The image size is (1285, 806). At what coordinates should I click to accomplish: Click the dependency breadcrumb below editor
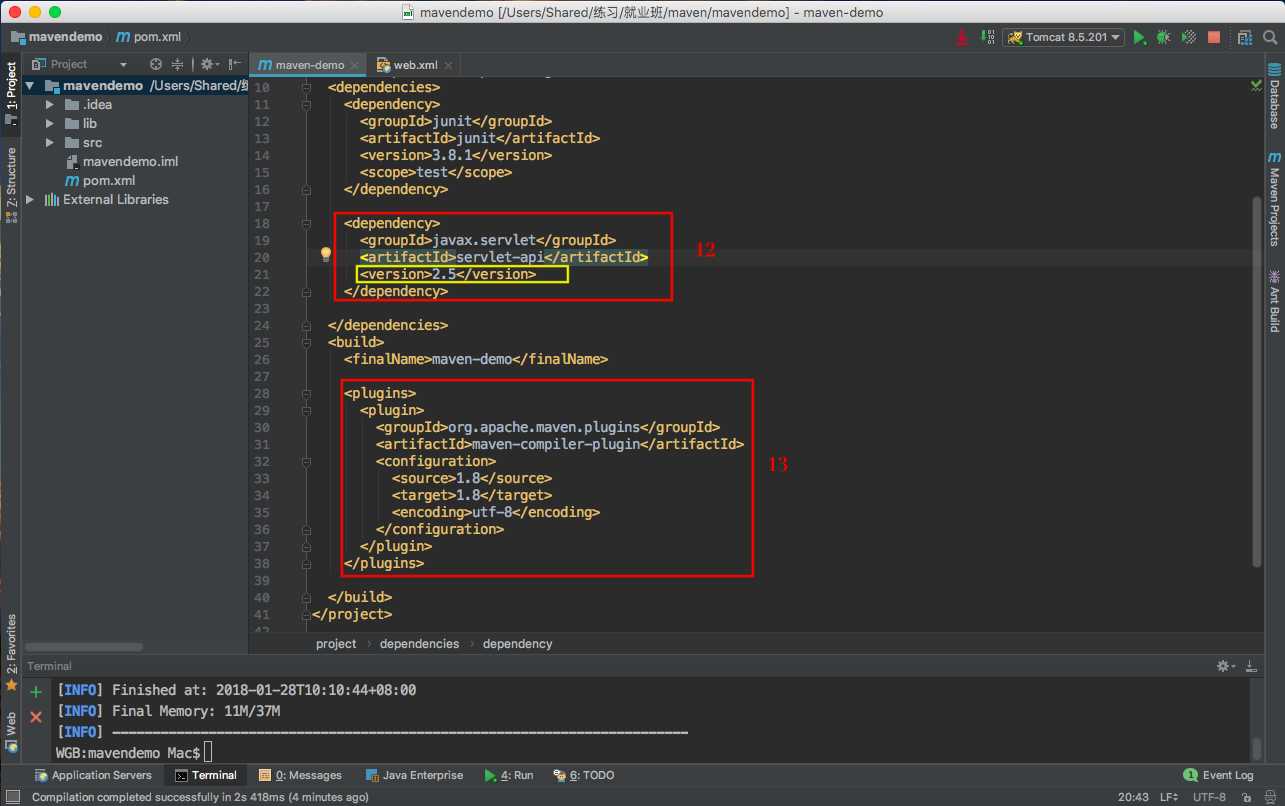tap(517, 644)
